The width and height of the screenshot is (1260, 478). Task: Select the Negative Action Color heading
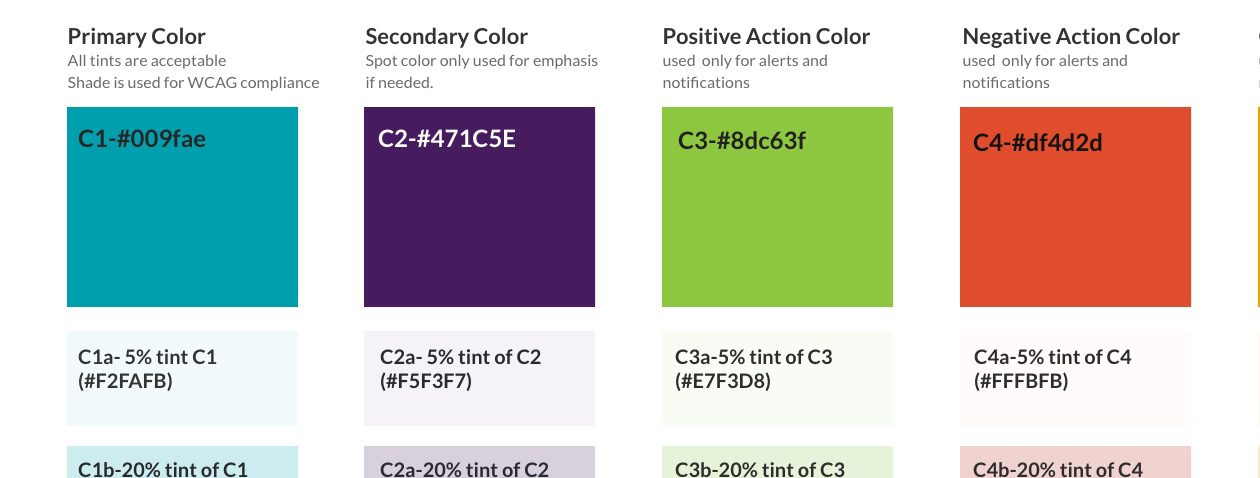click(1071, 37)
